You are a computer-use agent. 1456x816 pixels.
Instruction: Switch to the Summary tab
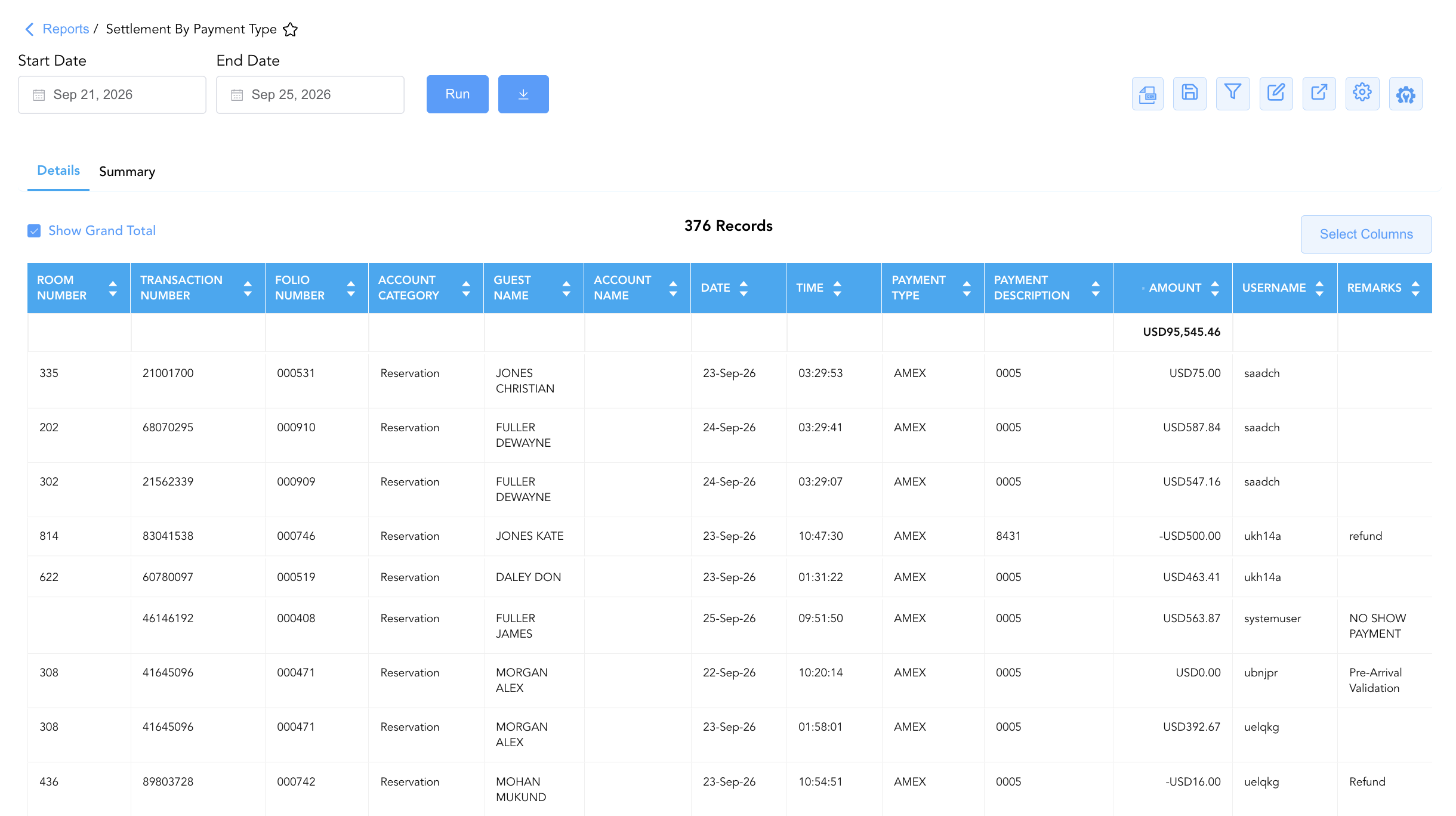pyautogui.click(x=127, y=172)
